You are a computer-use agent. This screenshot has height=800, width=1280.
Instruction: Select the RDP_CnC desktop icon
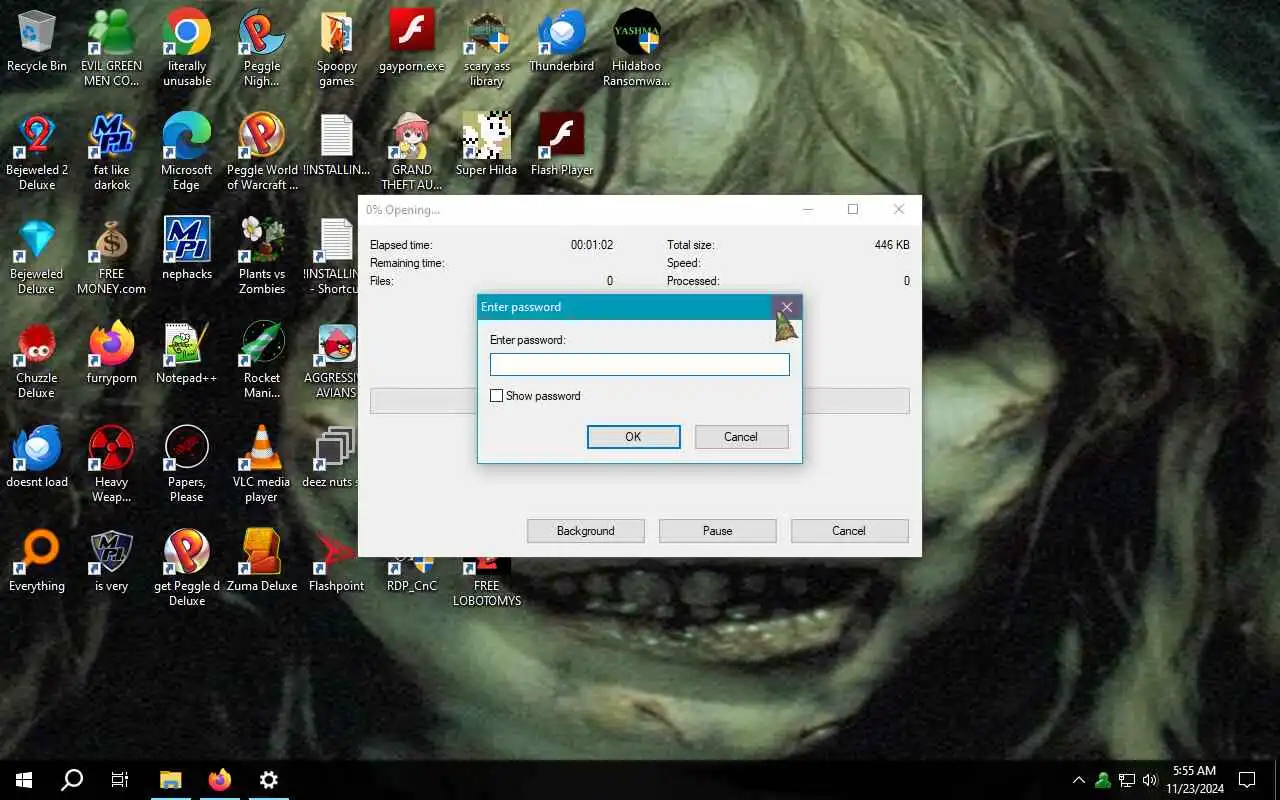[412, 574]
